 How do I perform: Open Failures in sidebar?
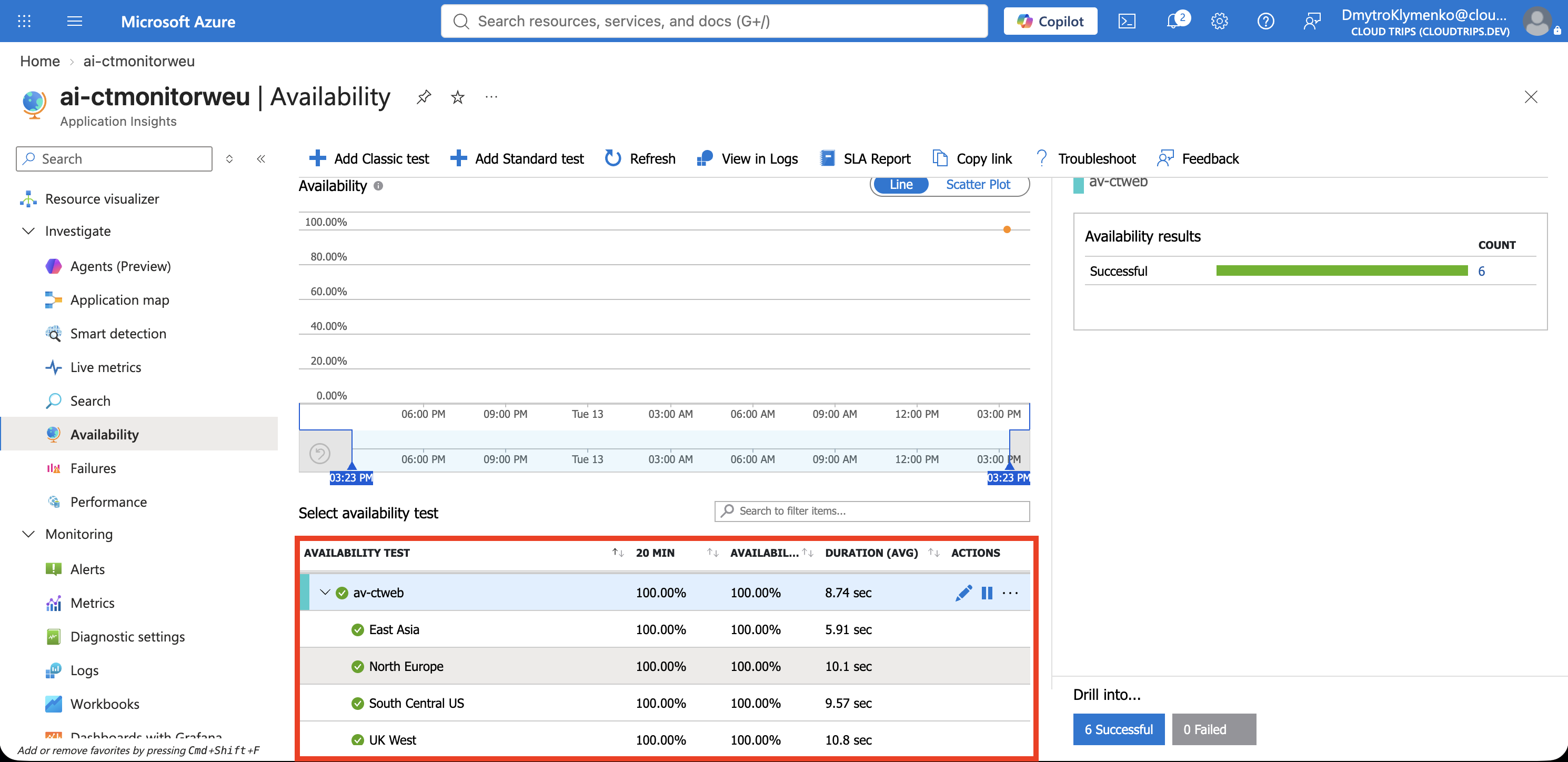[93, 469]
